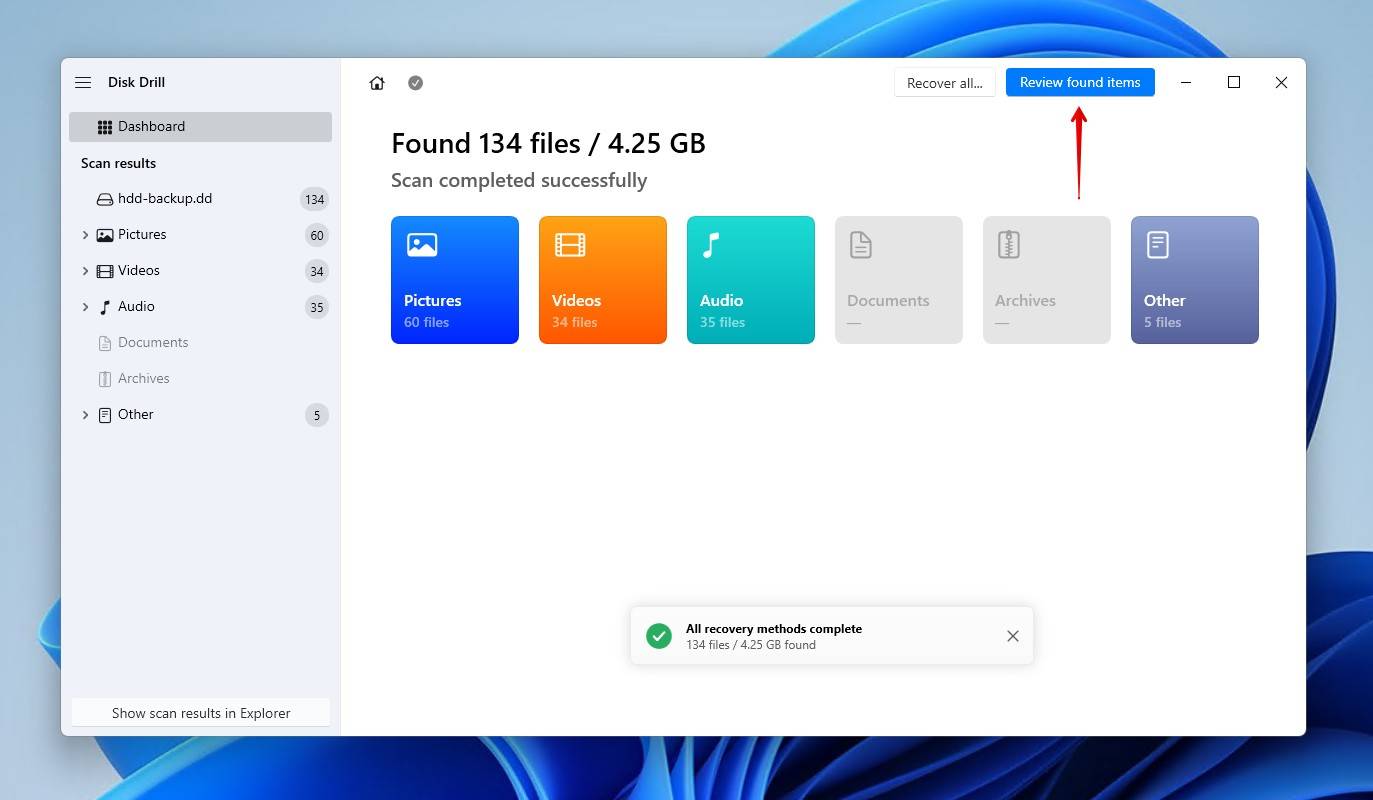Expand the Videos tree node
The width and height of the screenshot is (1373, 800).
click(x=85, y=271)
